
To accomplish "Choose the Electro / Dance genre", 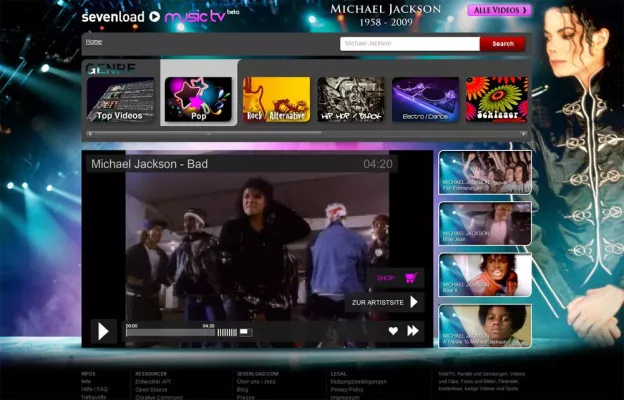I will [x=425, y=100].
